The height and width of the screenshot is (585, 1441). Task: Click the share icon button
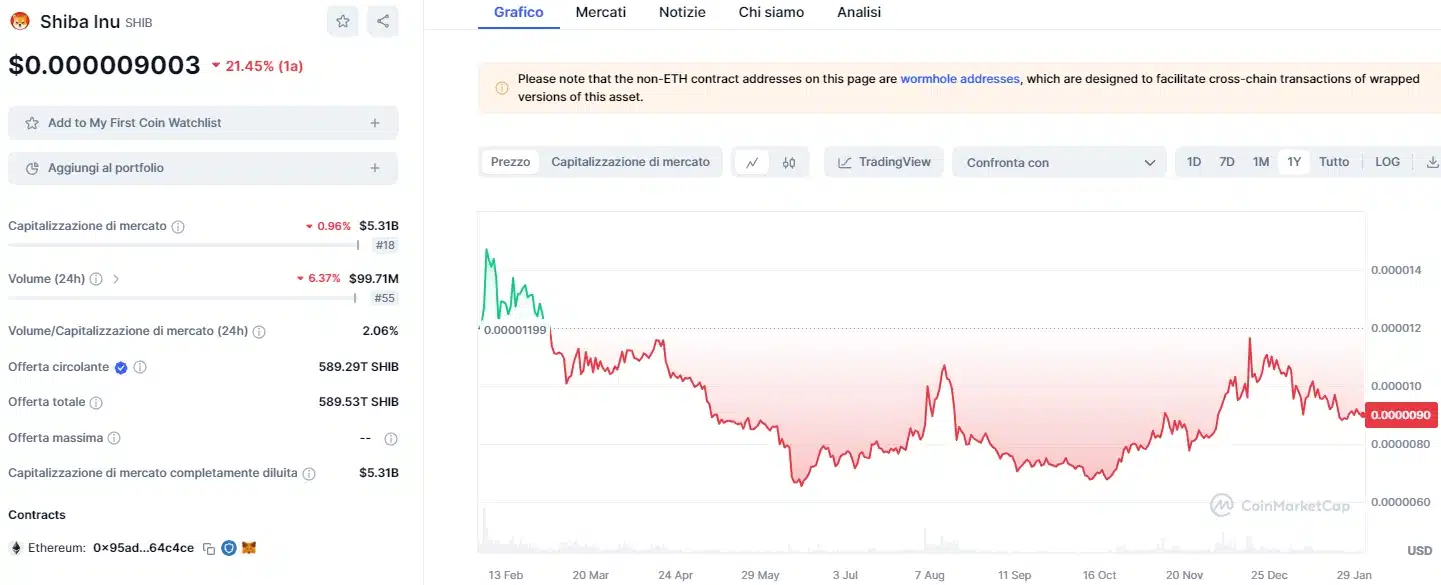tap(382, 21)
